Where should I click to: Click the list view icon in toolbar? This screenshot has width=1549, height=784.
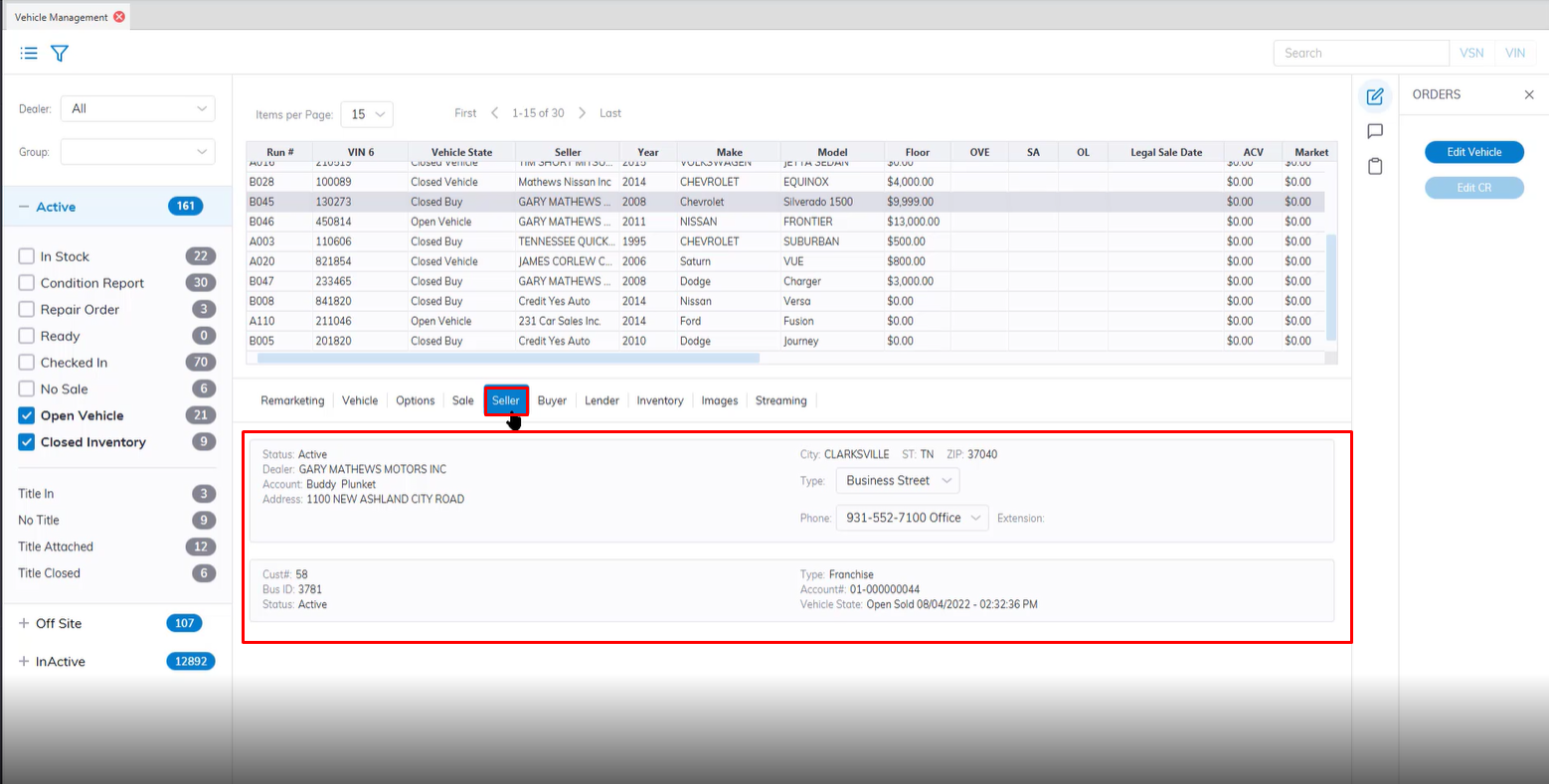[29, 54]
